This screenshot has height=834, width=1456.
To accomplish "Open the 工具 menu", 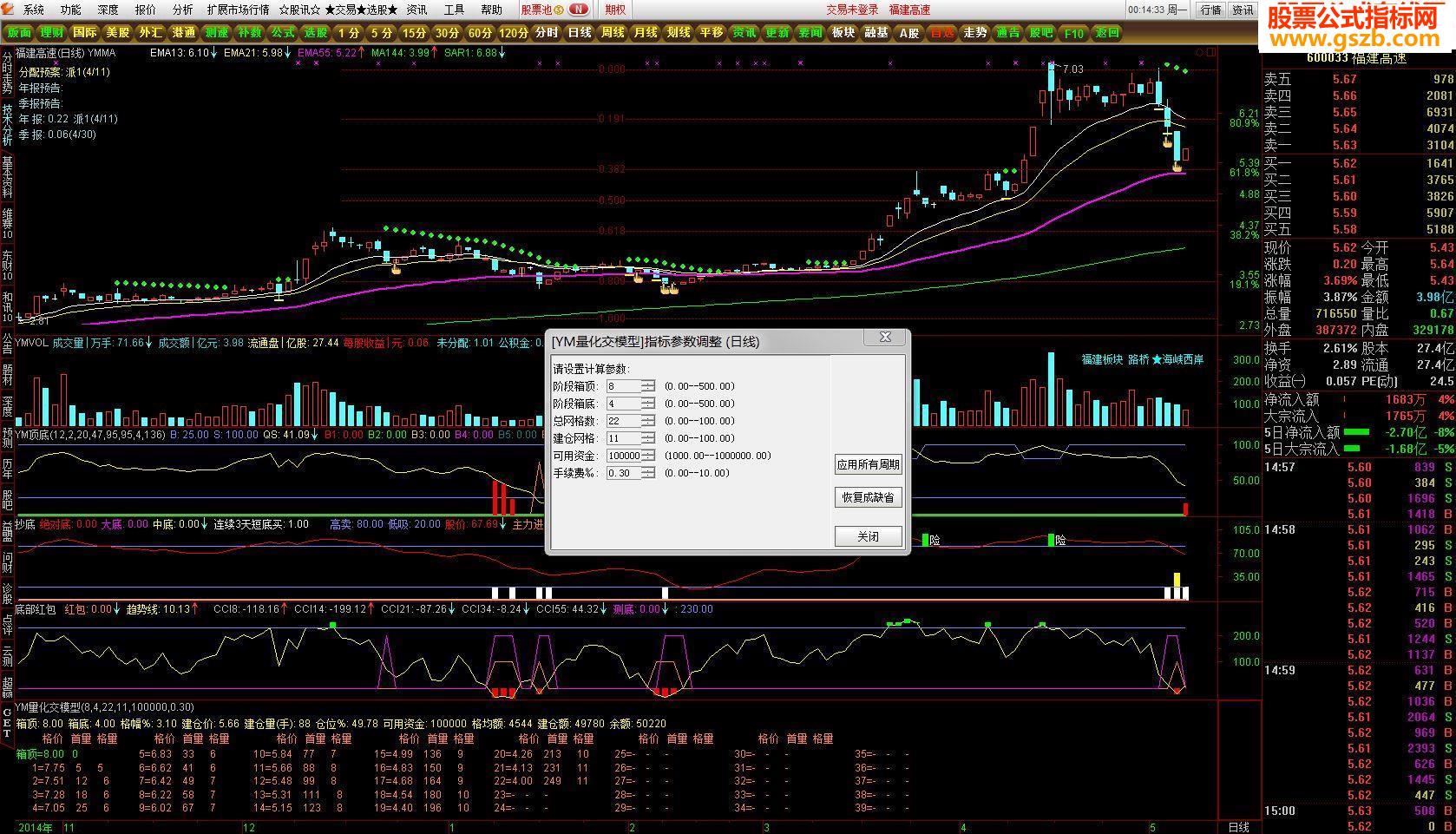I will click(454, 10).
